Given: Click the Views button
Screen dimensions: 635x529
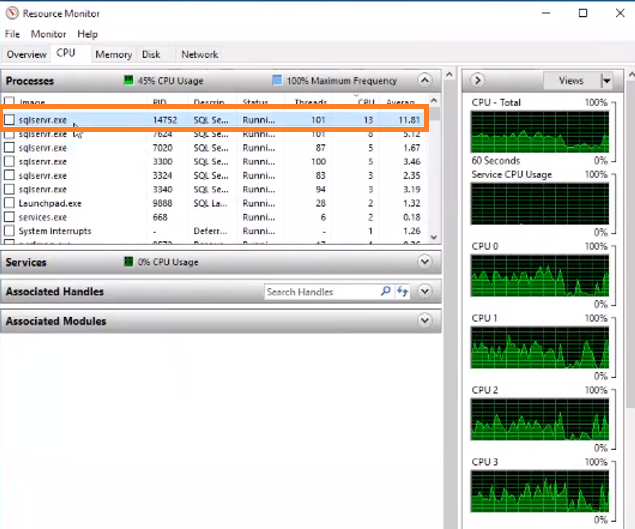Looking at the screenshot, I should [571, 80].
